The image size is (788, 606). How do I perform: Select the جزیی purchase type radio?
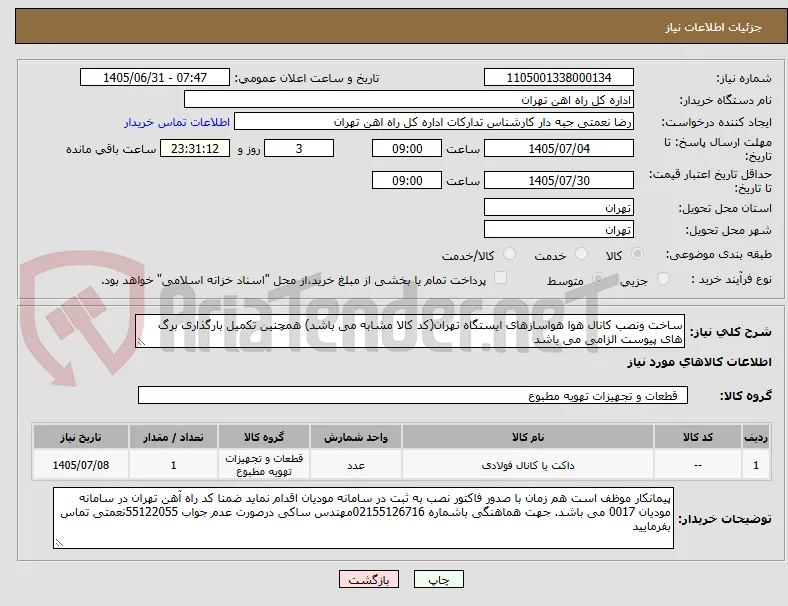[663, 278]
